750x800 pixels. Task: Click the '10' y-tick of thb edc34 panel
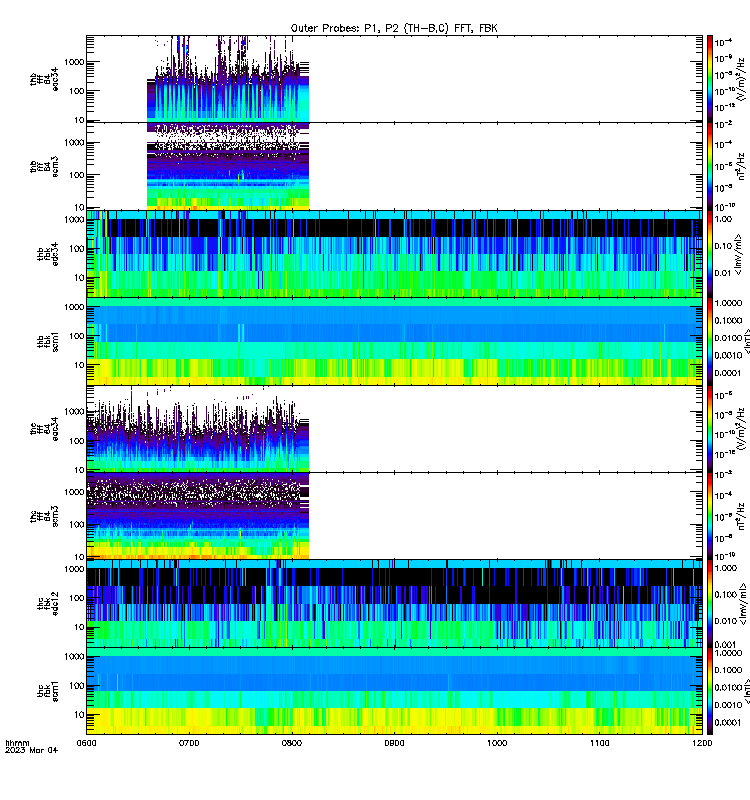coord(79,278)
